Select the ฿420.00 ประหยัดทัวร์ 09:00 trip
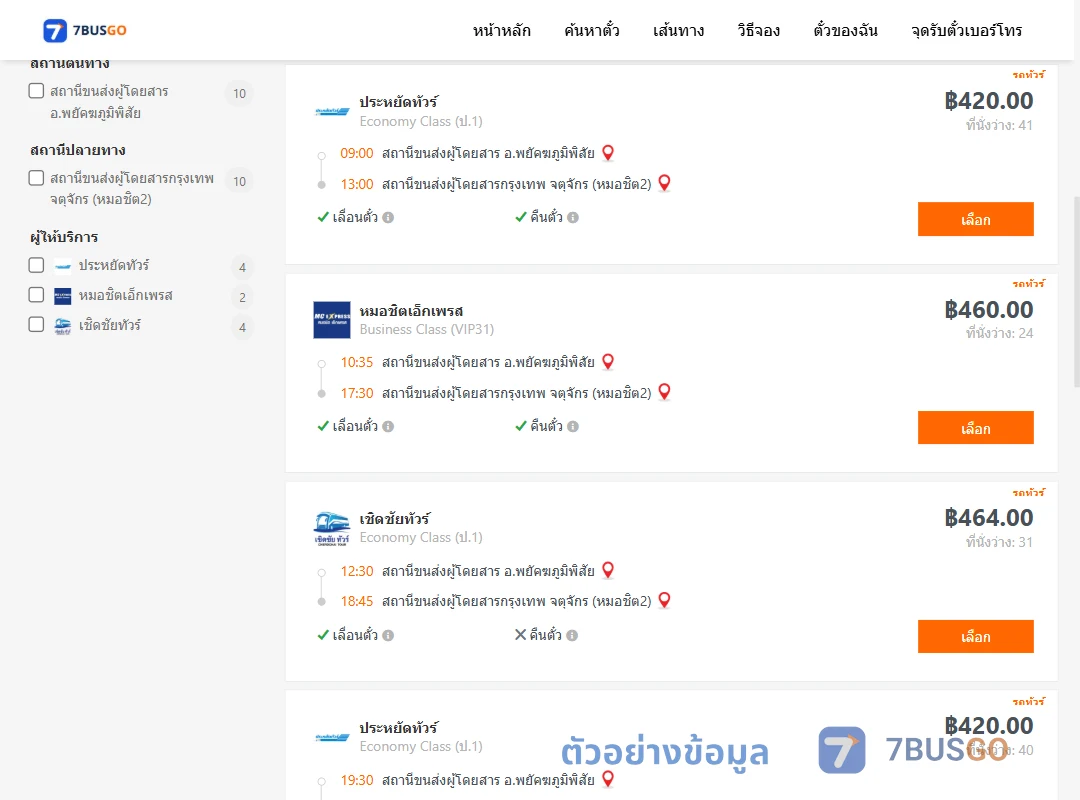The image size is (1080, 800). [975, 219]
